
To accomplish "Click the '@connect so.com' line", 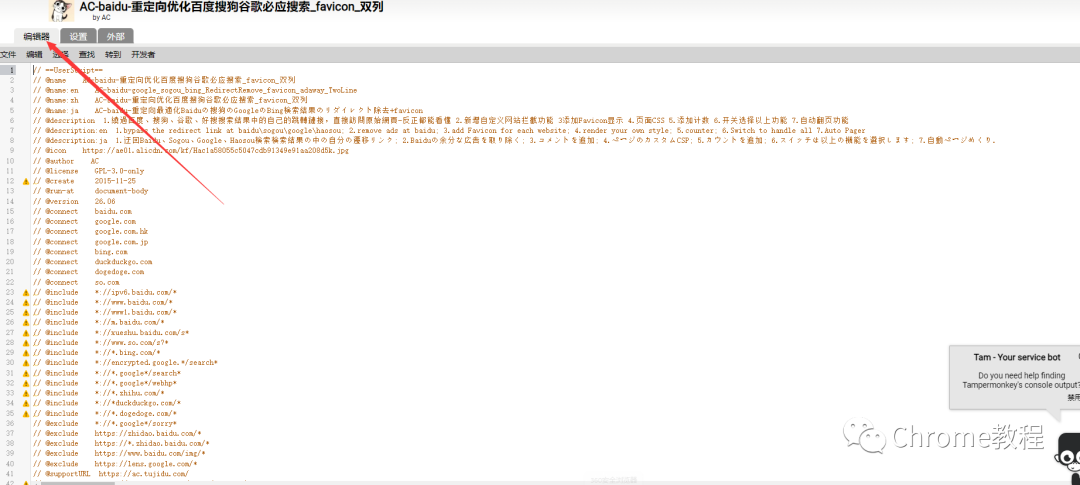I will coord(76,282).
